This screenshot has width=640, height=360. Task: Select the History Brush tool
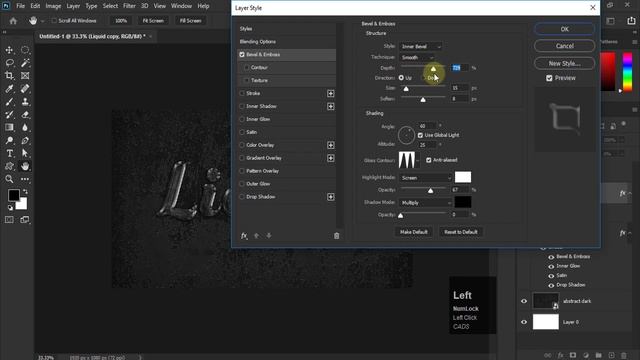click(x=9, y=115)
